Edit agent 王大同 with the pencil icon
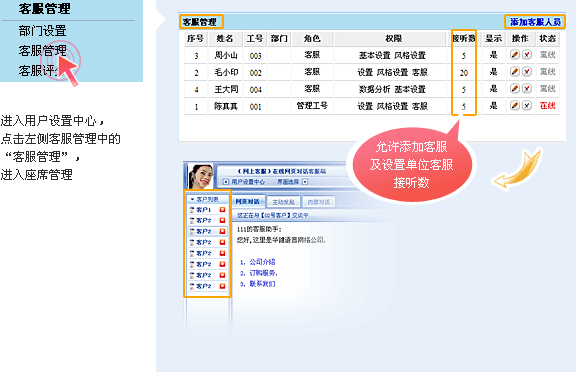576x372 pixels. pos(515,89)
